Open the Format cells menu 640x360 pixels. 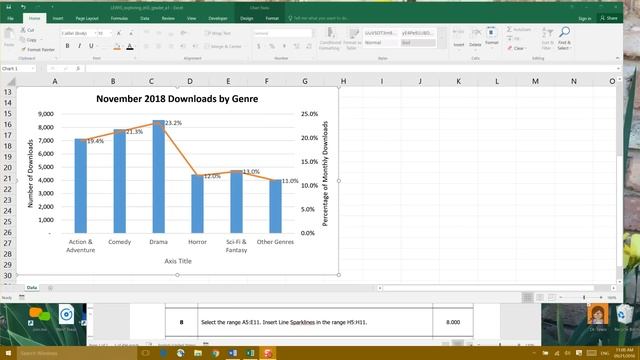tap(492, 37)
